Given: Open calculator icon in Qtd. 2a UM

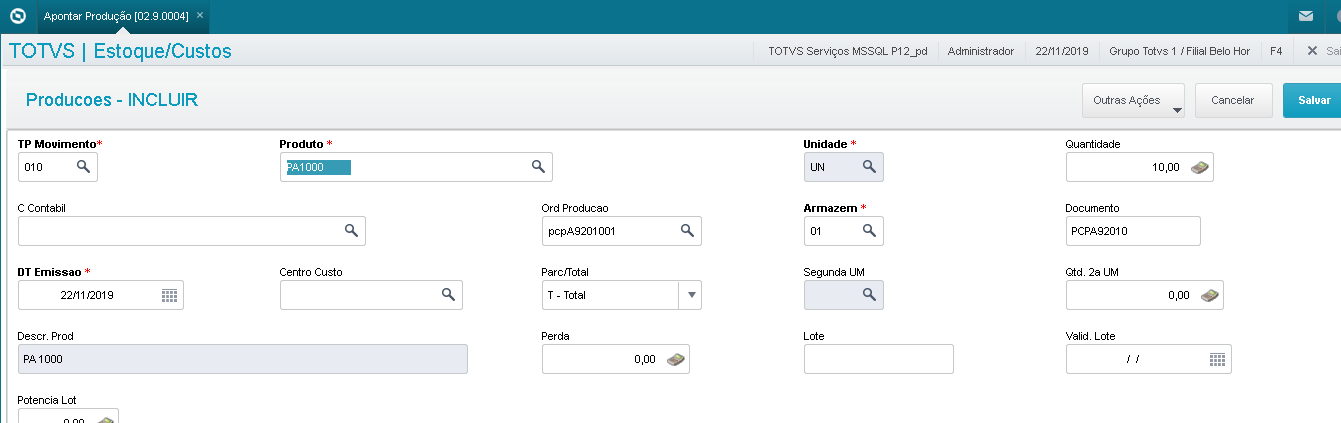Looking at the screenshot, I should (1210, 295).
